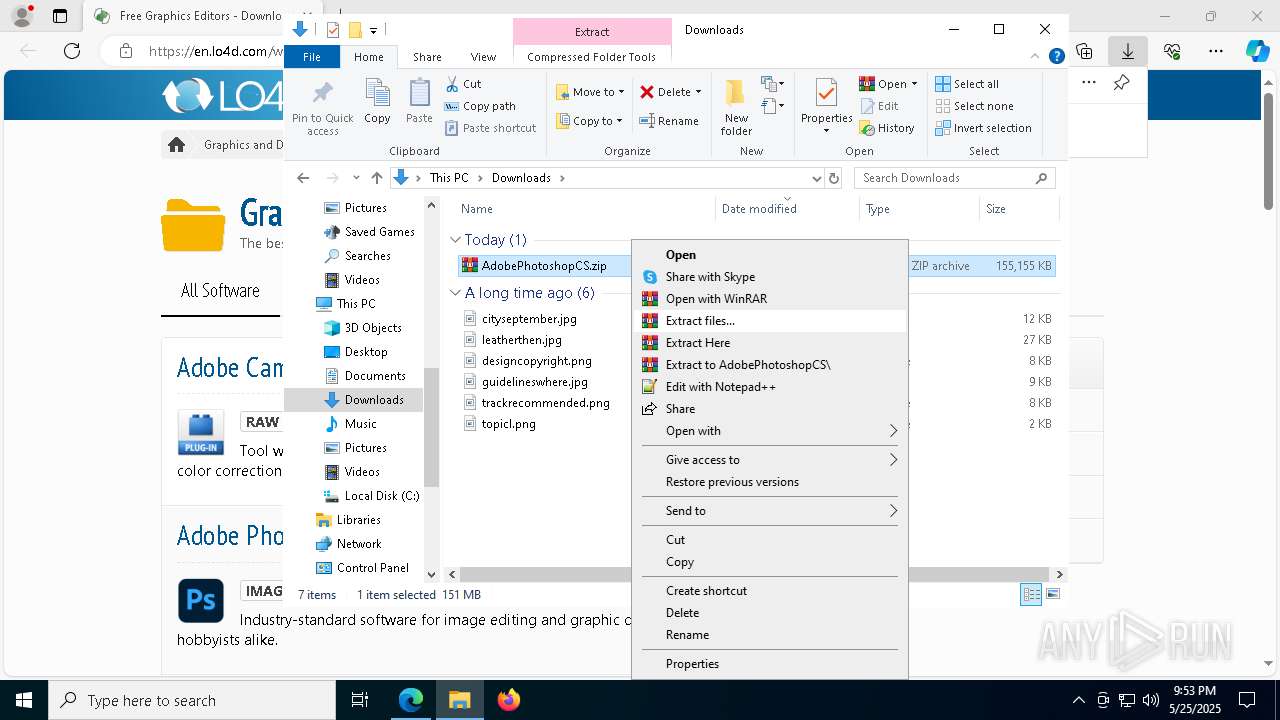Click the Edge Copilot icon

coord(1257,51)
